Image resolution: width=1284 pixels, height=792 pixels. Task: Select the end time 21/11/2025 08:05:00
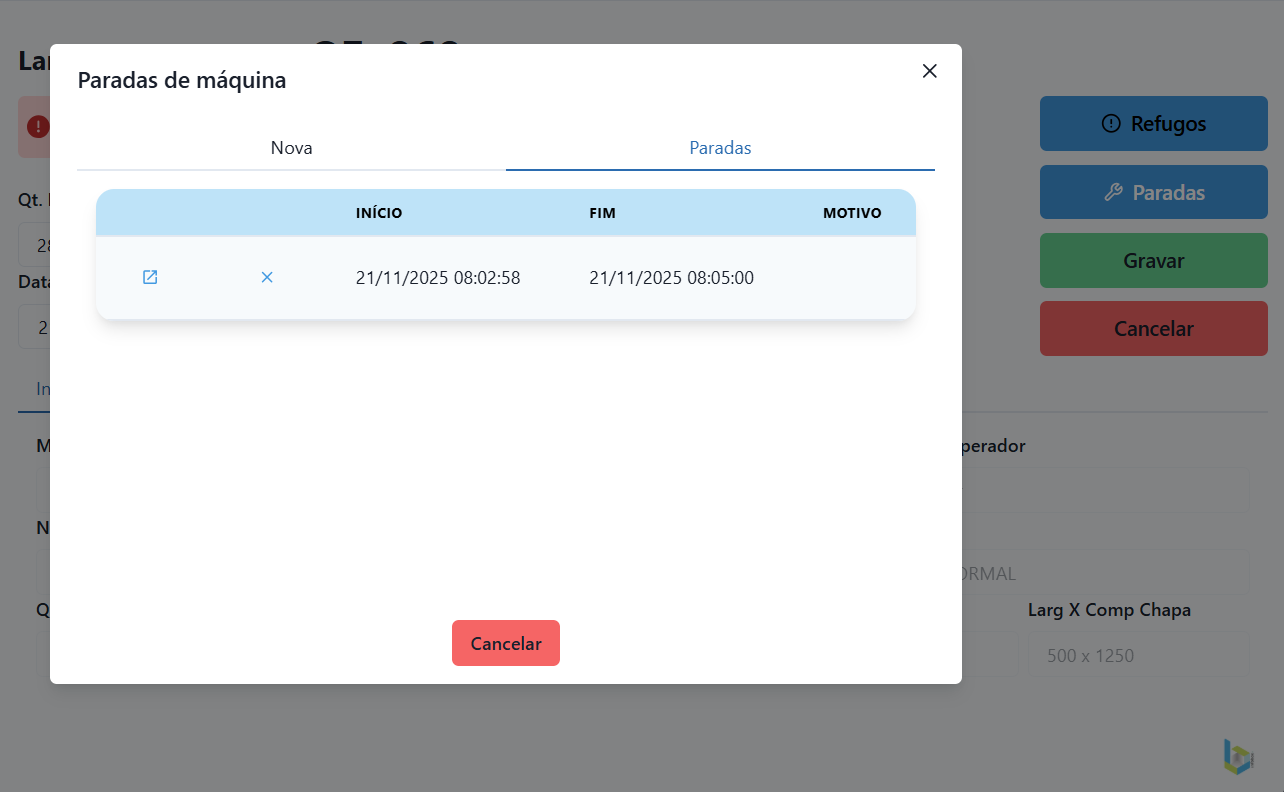(671, 278)
